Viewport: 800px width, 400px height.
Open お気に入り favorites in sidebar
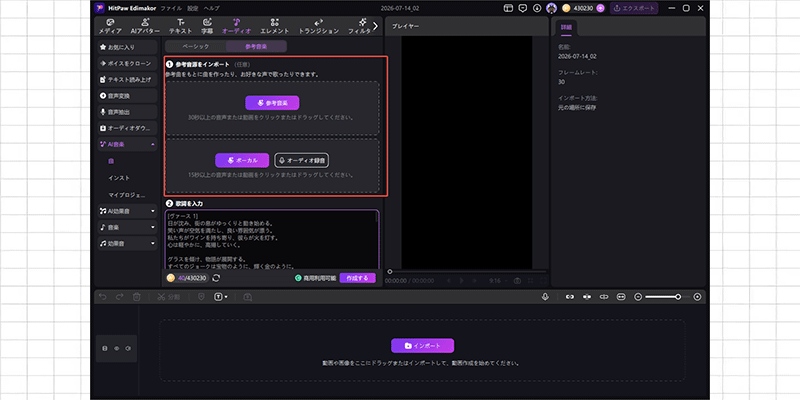[127, 47]
